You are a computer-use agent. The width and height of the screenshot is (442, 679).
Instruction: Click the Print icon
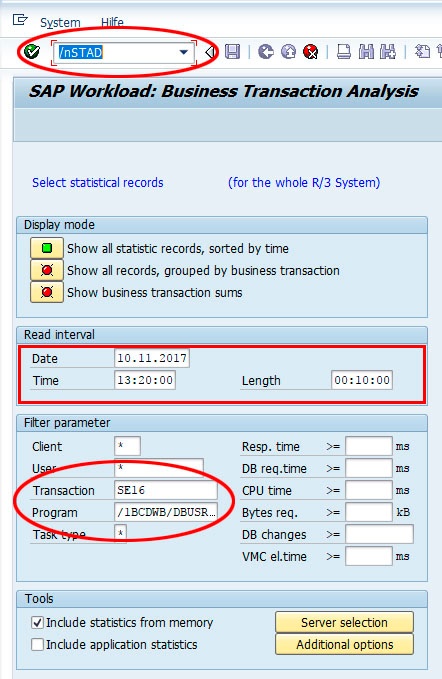[x=344, y=52]
